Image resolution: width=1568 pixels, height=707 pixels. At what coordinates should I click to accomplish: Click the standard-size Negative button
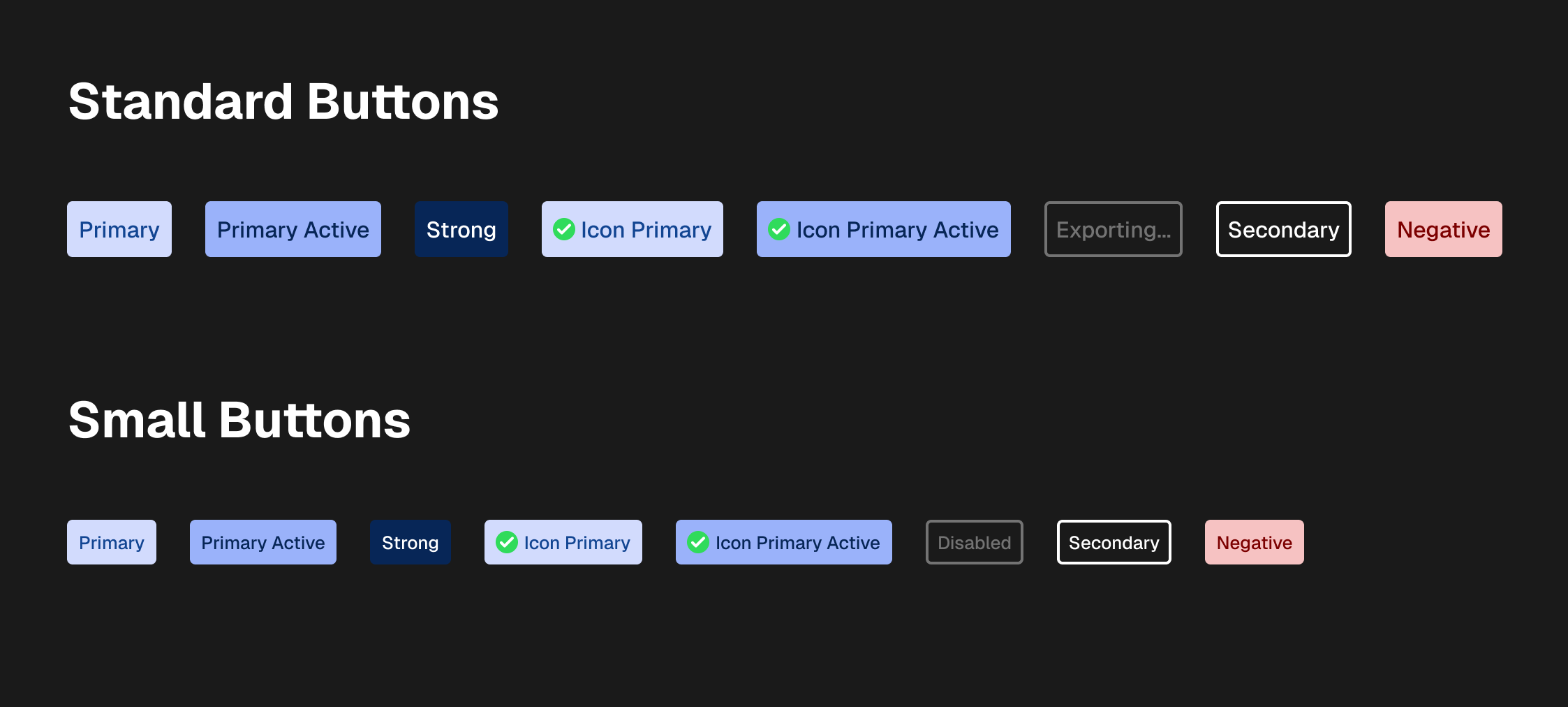click(x=1443, y=229)
